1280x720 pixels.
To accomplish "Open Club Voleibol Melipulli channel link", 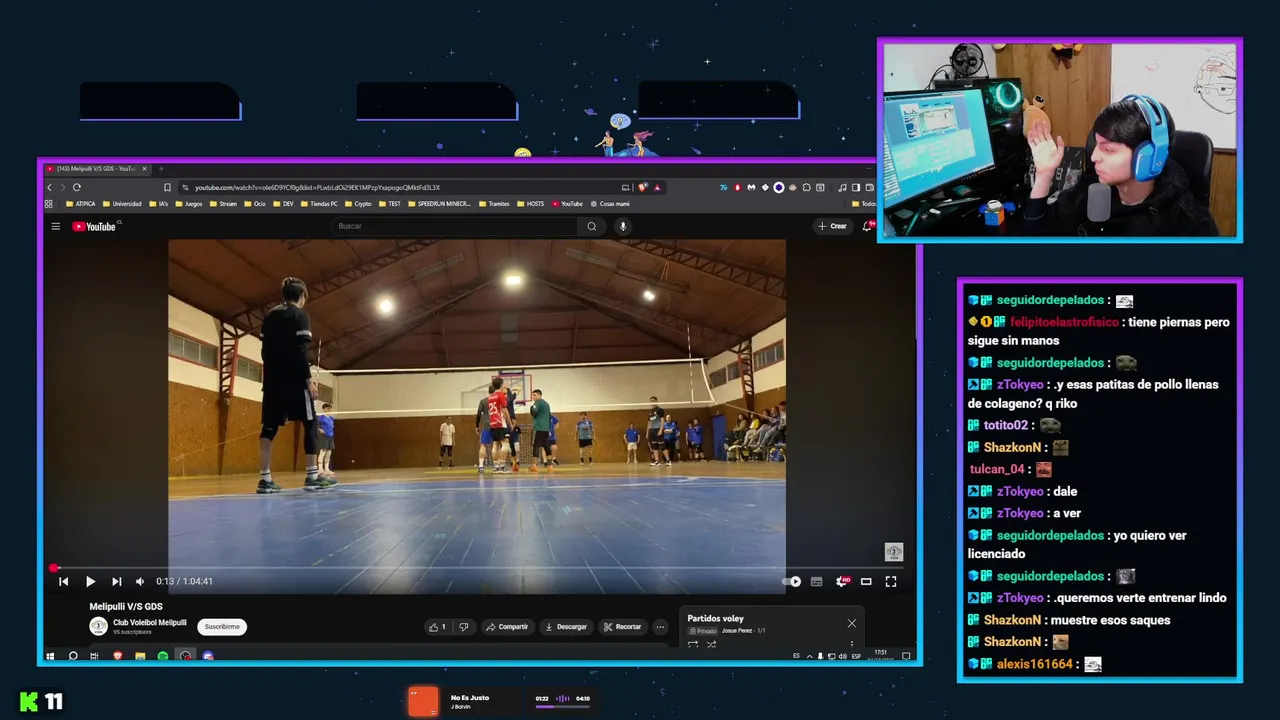I will tap(149, 623).
